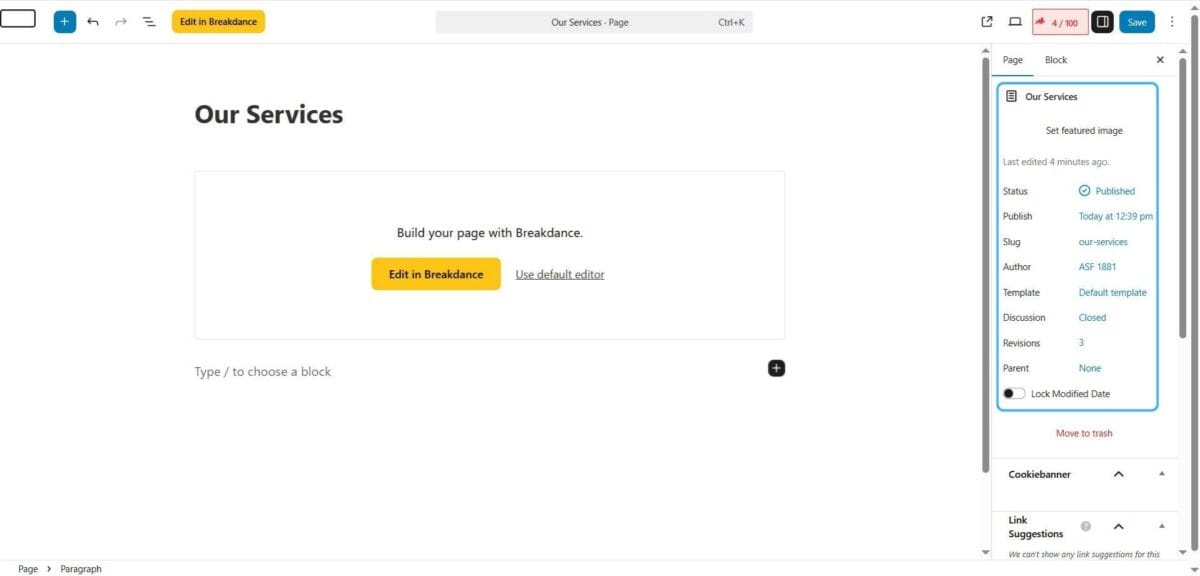This screenshot has width=1200, height=576.
Task: View the page in a new tab
Action: pos(986,21)
